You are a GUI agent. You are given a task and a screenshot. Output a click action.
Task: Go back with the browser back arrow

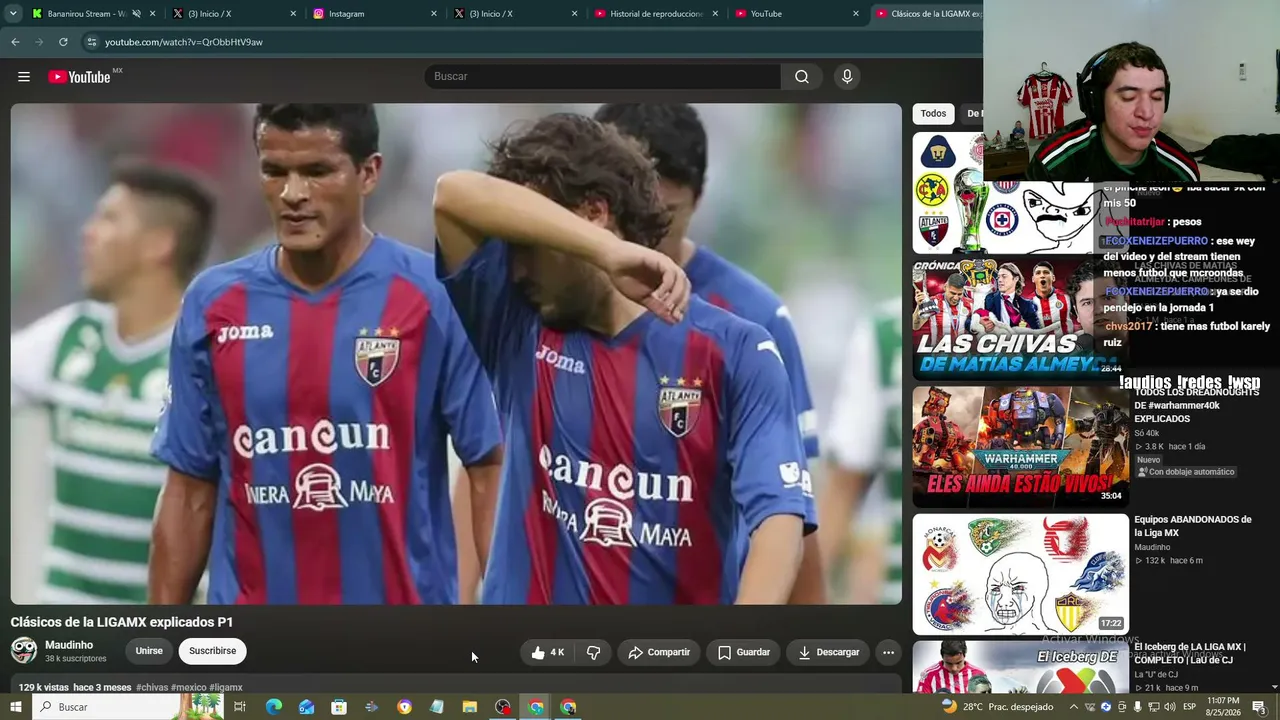point(15,42)
